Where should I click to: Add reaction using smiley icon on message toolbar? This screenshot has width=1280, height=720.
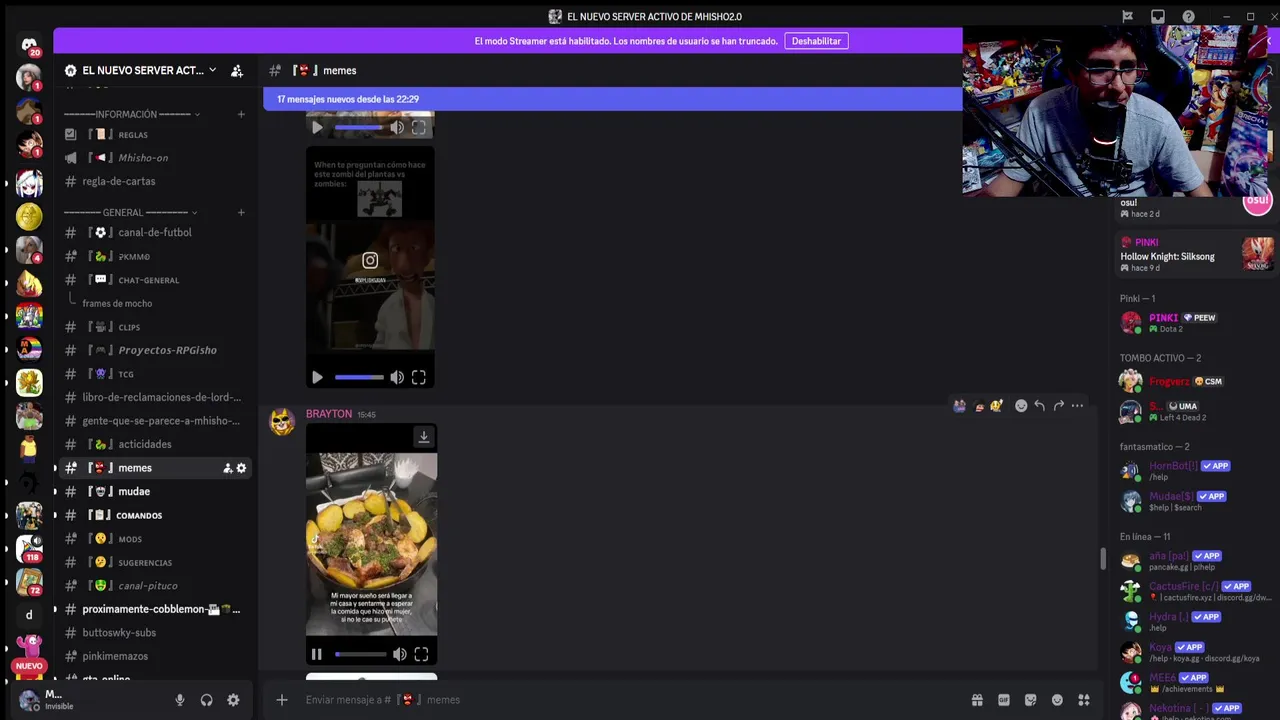pyautogui.click(x=1021, y=406)
